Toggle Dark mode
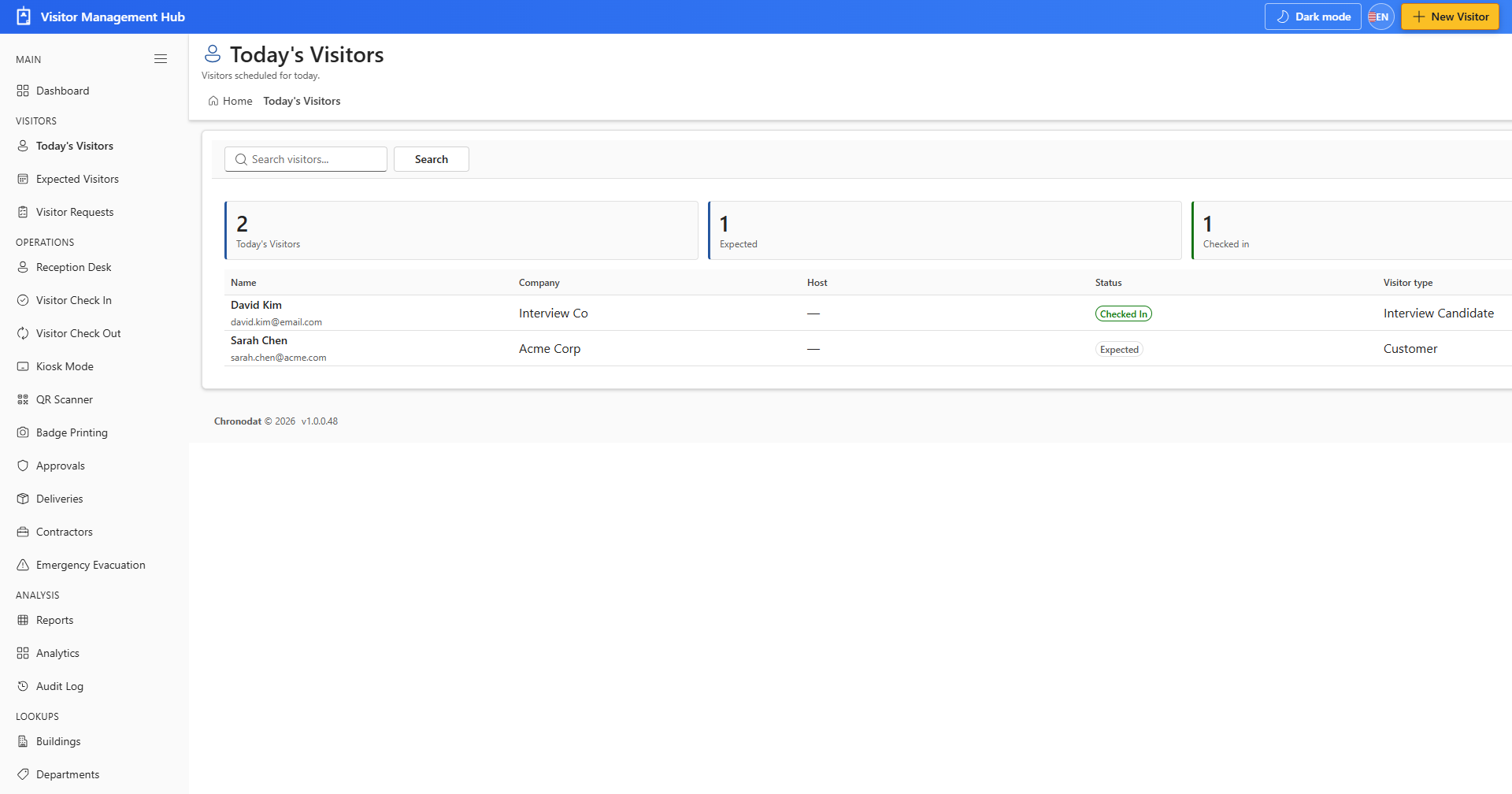Screen dimensions: 1512x794 click(x=1313, y=17)
